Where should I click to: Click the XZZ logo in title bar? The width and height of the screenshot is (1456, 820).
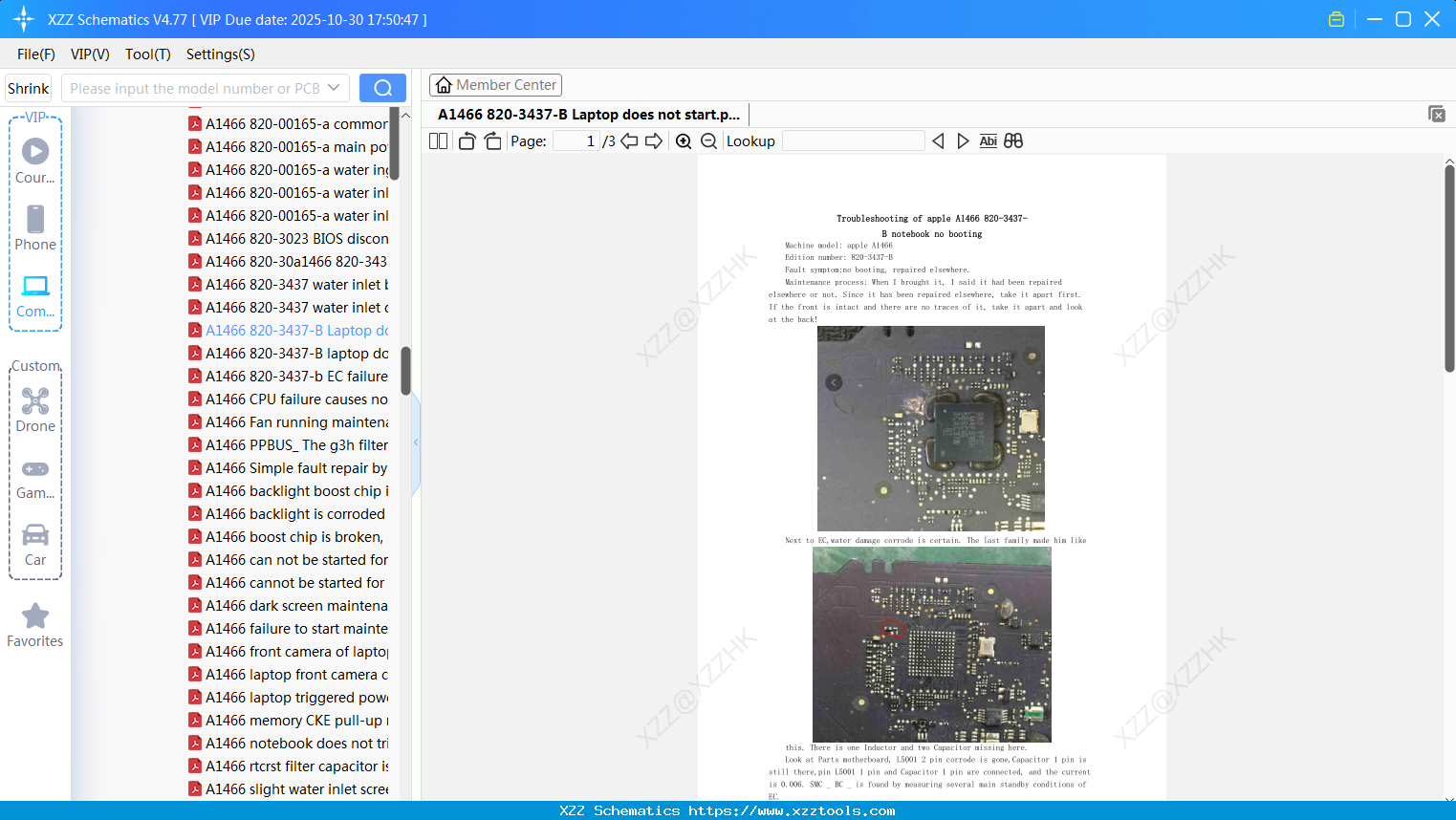tap(24, 19)
